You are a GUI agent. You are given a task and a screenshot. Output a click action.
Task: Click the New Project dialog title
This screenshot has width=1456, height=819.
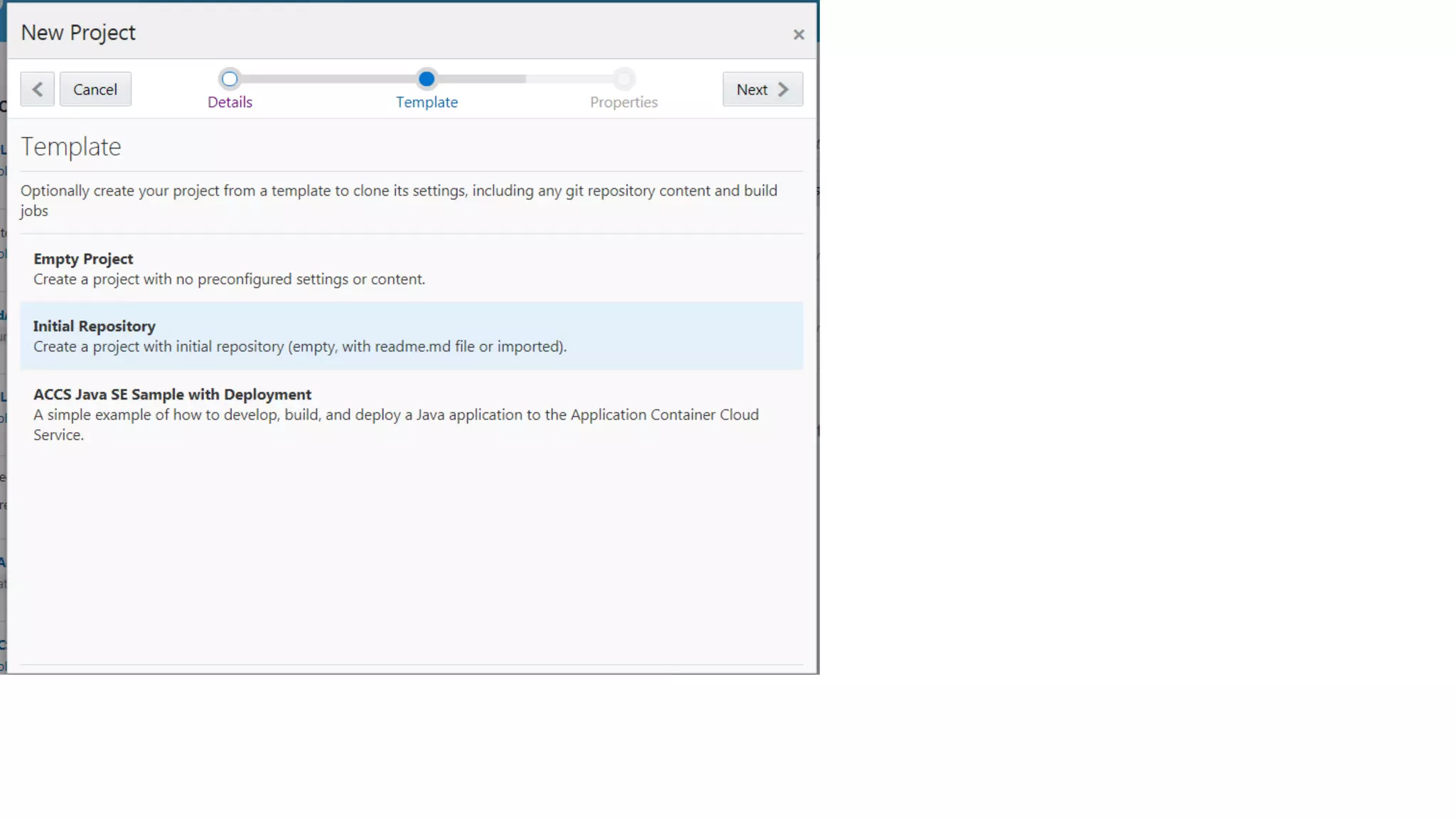[78, 33]
